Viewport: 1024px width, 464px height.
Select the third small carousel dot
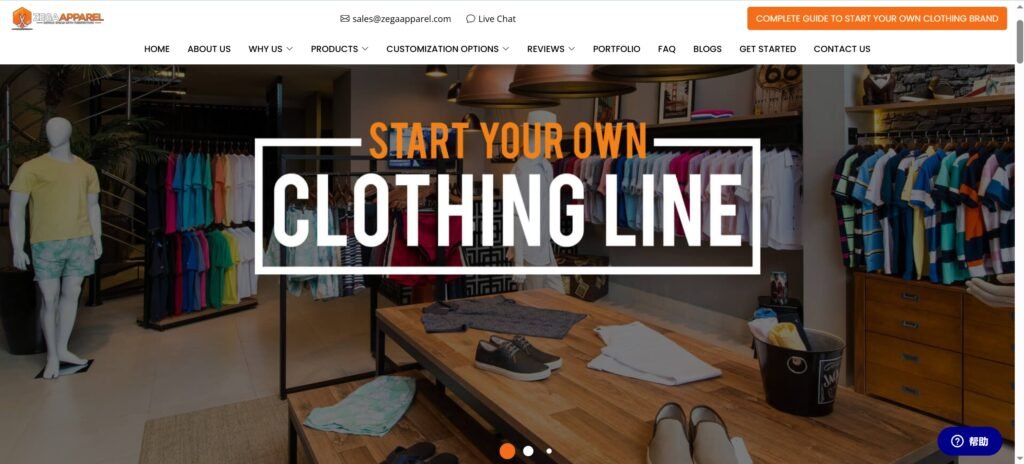pyautogui.click(x=549, y=450)
